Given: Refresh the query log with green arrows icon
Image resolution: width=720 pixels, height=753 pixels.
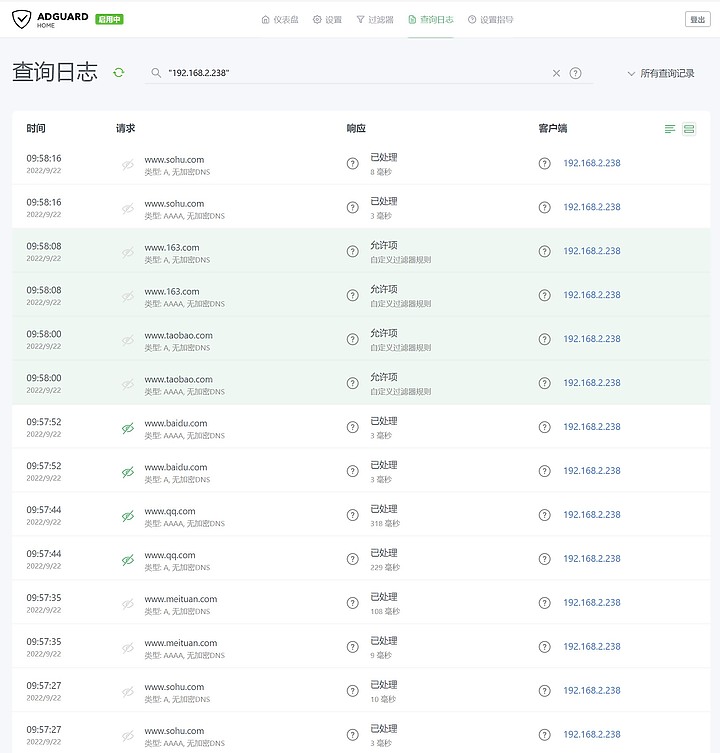Looking at the screenshot, I should click(119, 73).
